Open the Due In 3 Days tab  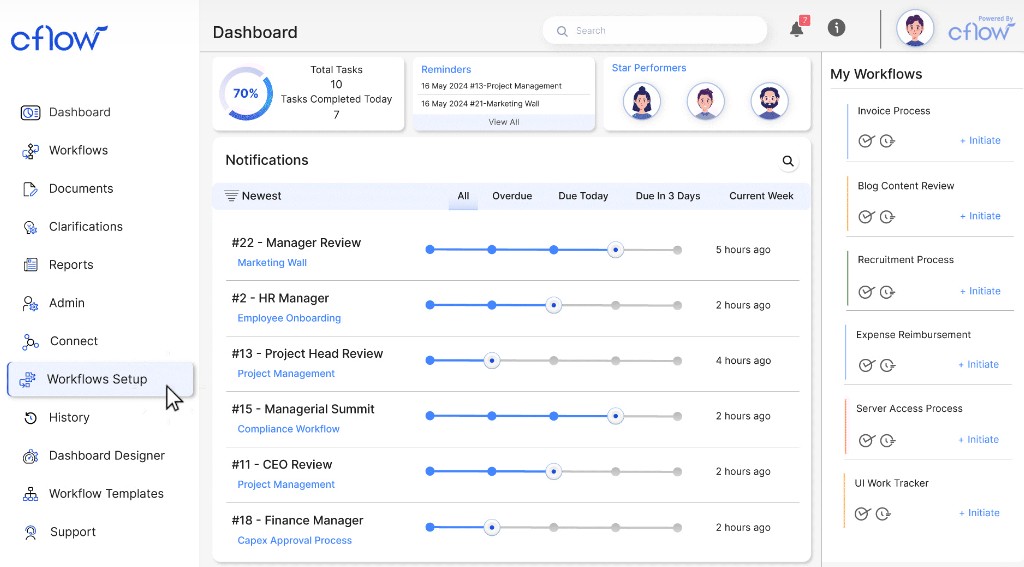tap(667, 196)
